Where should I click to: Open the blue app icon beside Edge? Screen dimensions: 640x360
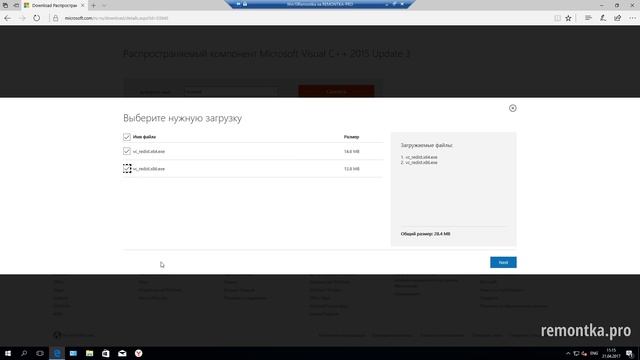tap(73, 353)
